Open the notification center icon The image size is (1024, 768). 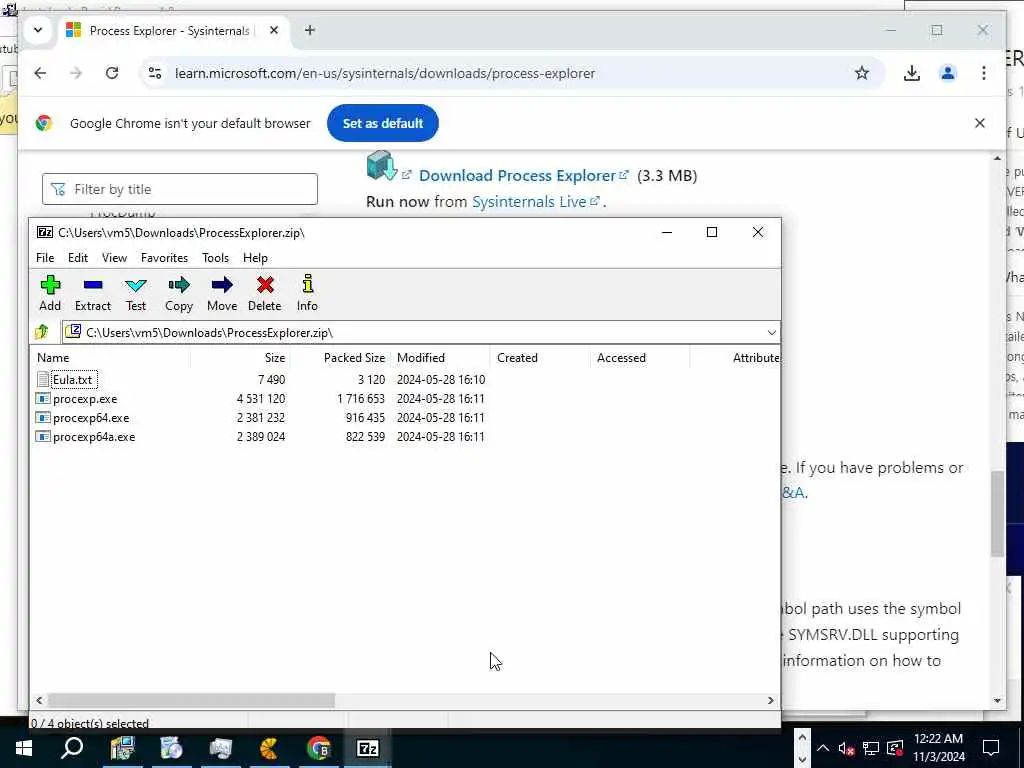[x=991, y=748]
